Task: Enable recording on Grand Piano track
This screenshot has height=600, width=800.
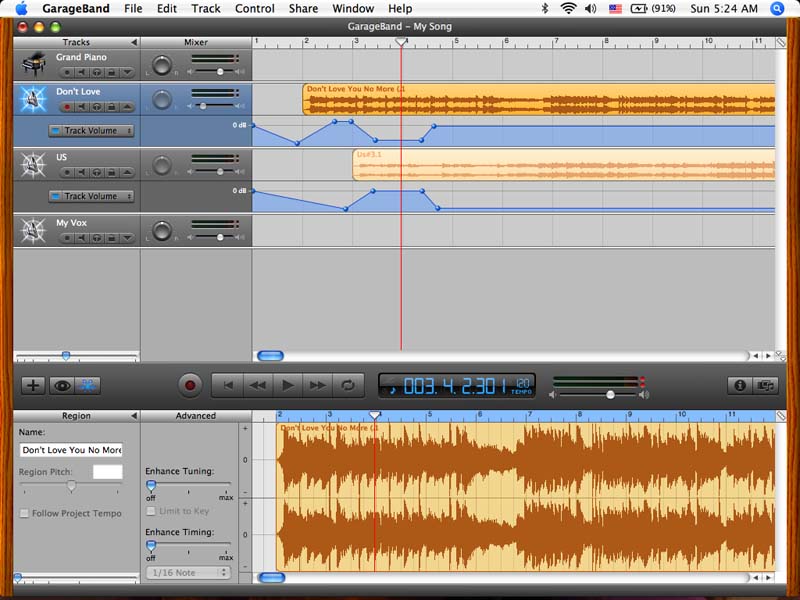Action: (67, 72)
